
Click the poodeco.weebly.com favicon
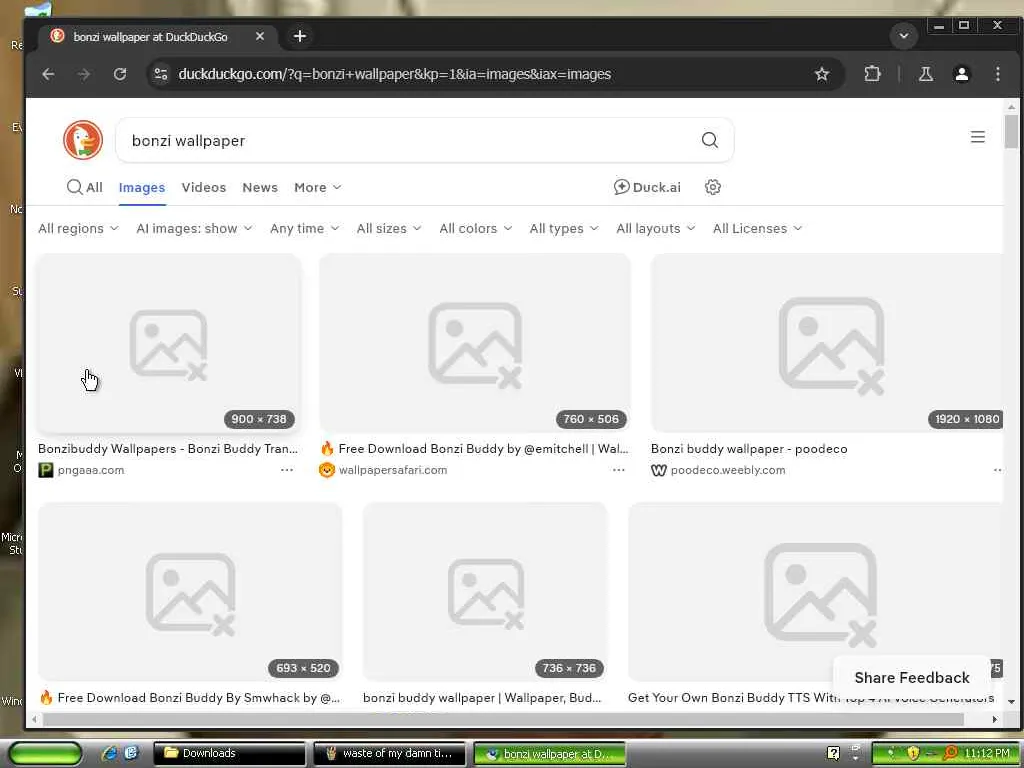[x=658, y=470]
